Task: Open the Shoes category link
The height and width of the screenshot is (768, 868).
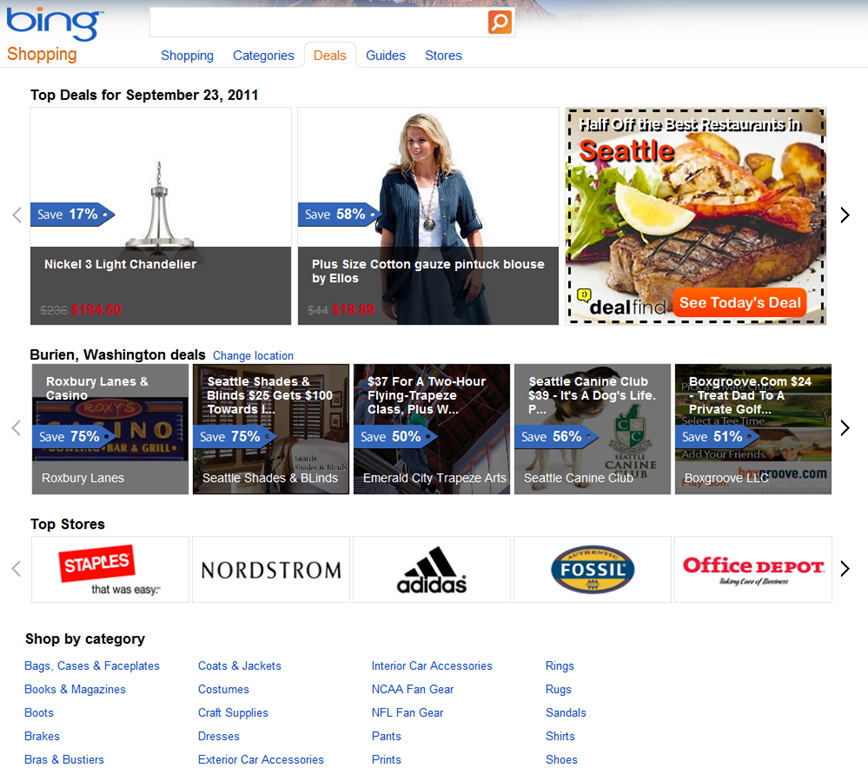Action: point(561,760)
